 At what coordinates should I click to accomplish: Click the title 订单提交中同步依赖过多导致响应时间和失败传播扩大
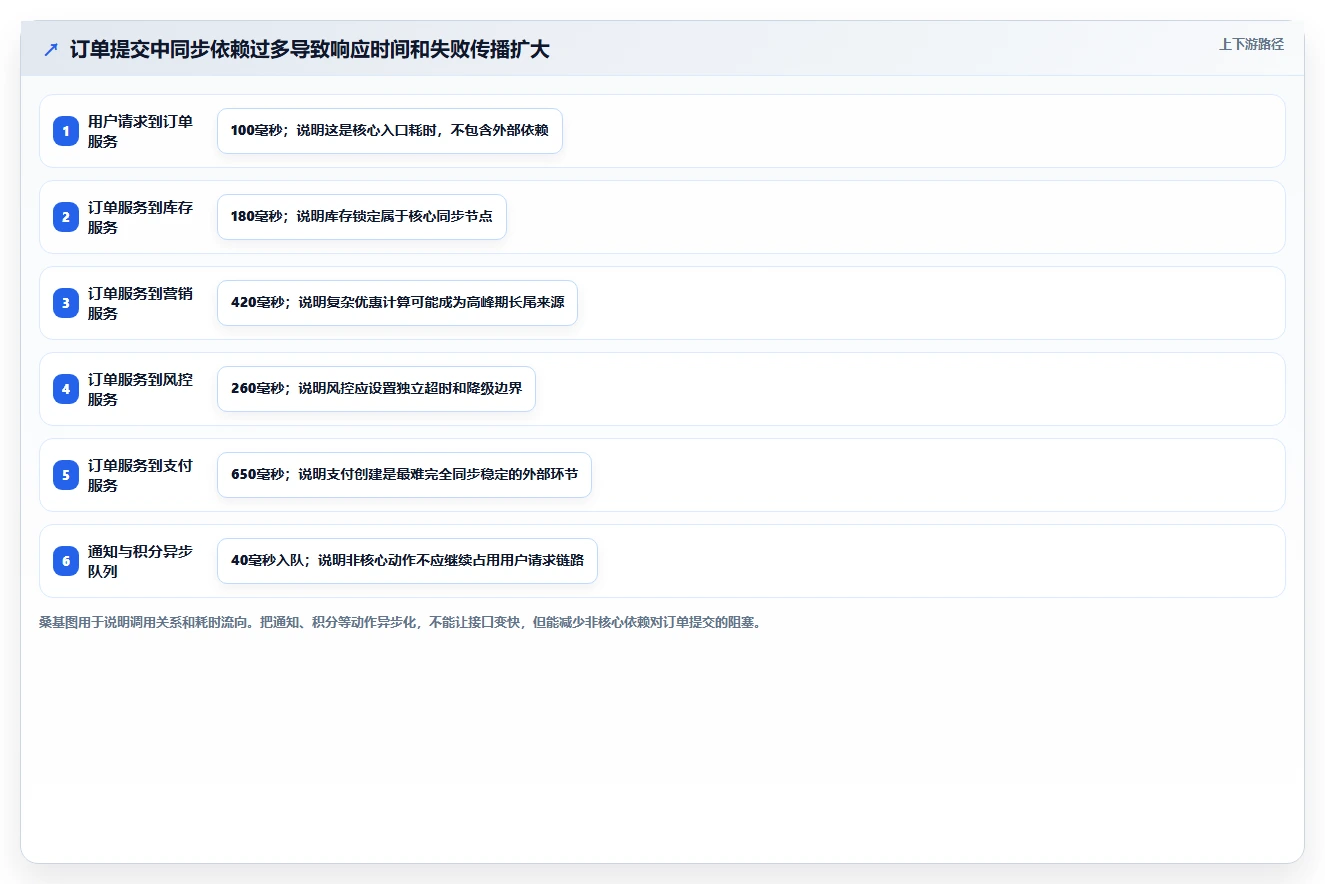point(310,50)
